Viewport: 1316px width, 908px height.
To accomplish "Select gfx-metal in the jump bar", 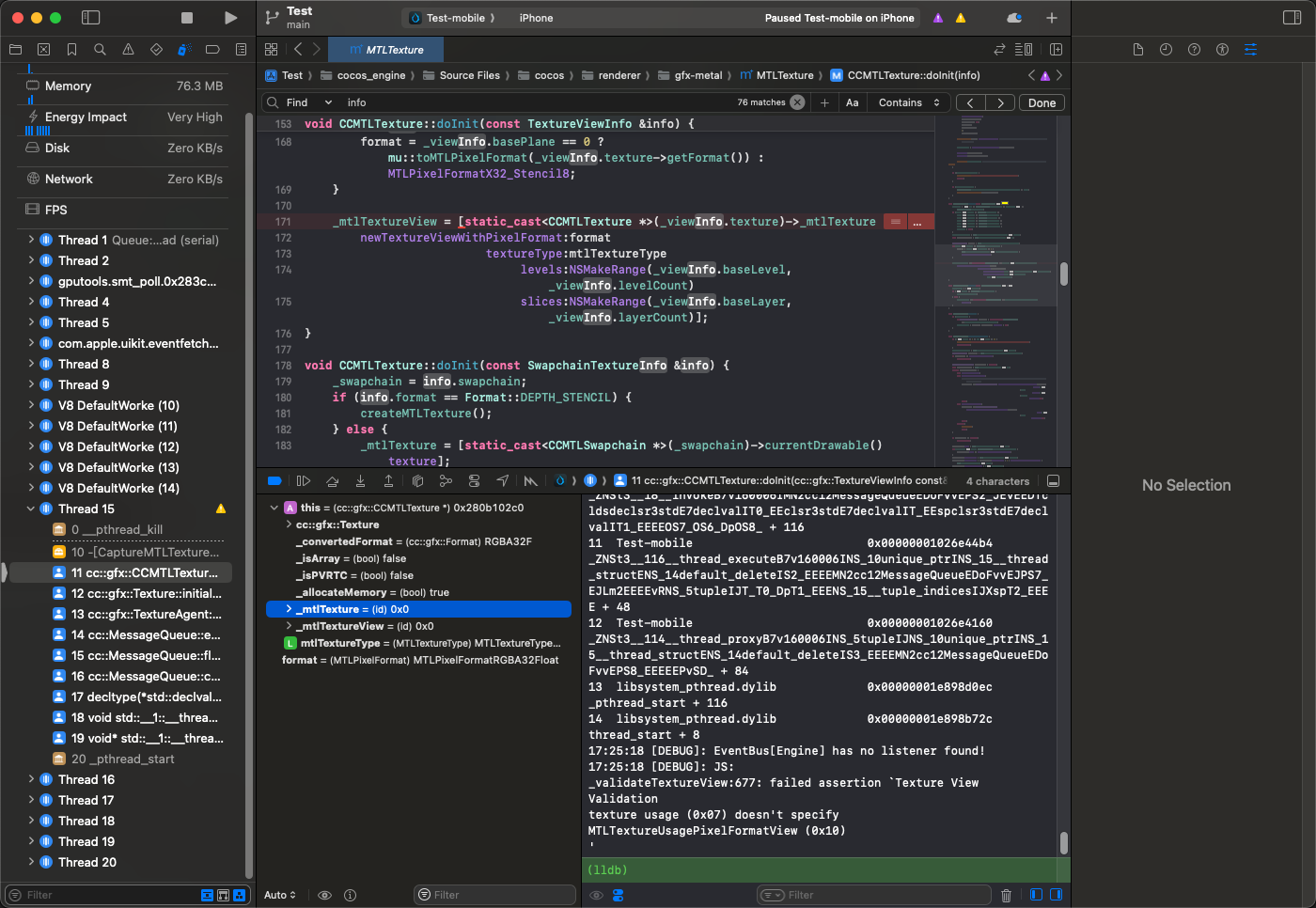I will click(689, 75).
